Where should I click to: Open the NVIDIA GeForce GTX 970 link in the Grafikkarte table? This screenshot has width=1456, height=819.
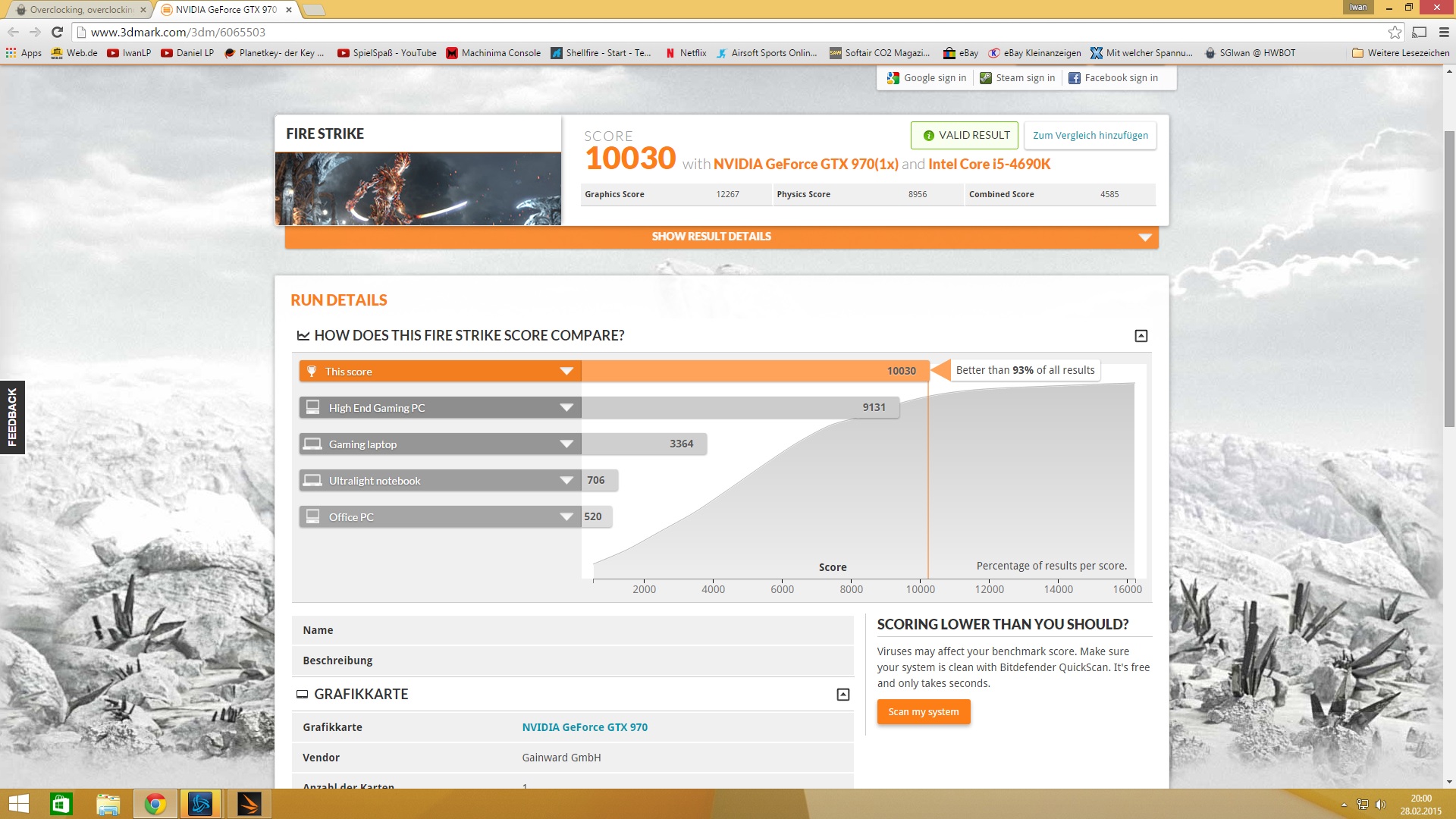[x=585, y=727]
